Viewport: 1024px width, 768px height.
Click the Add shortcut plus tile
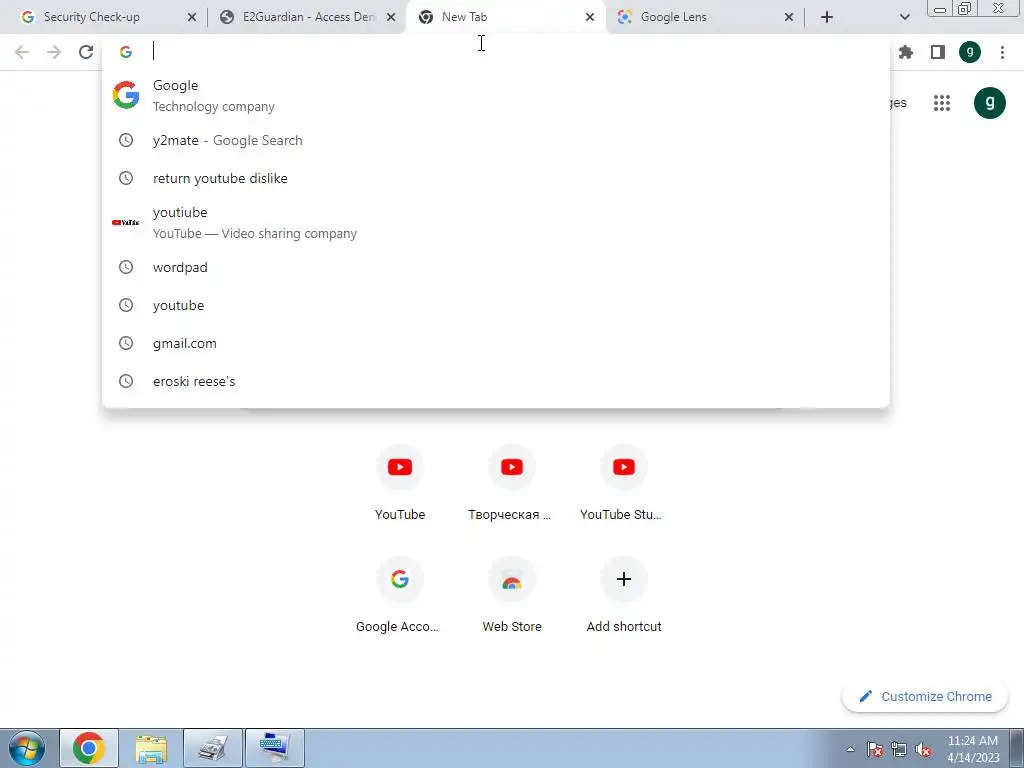pos(624,594)
